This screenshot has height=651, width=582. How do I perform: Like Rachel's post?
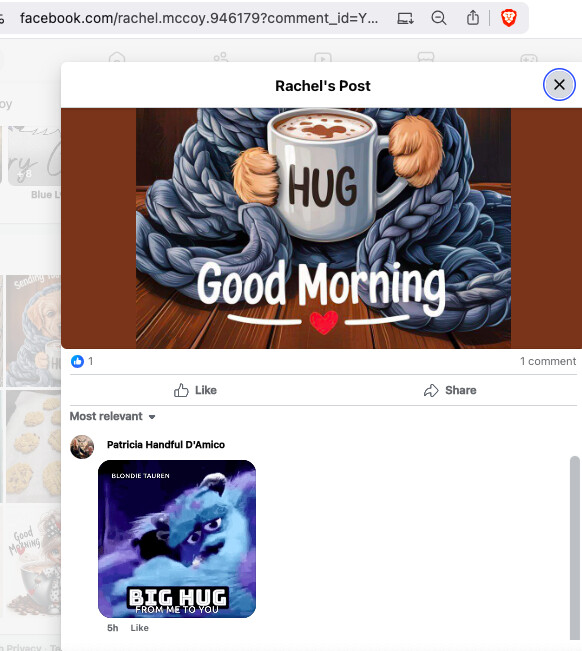[196, 390]
